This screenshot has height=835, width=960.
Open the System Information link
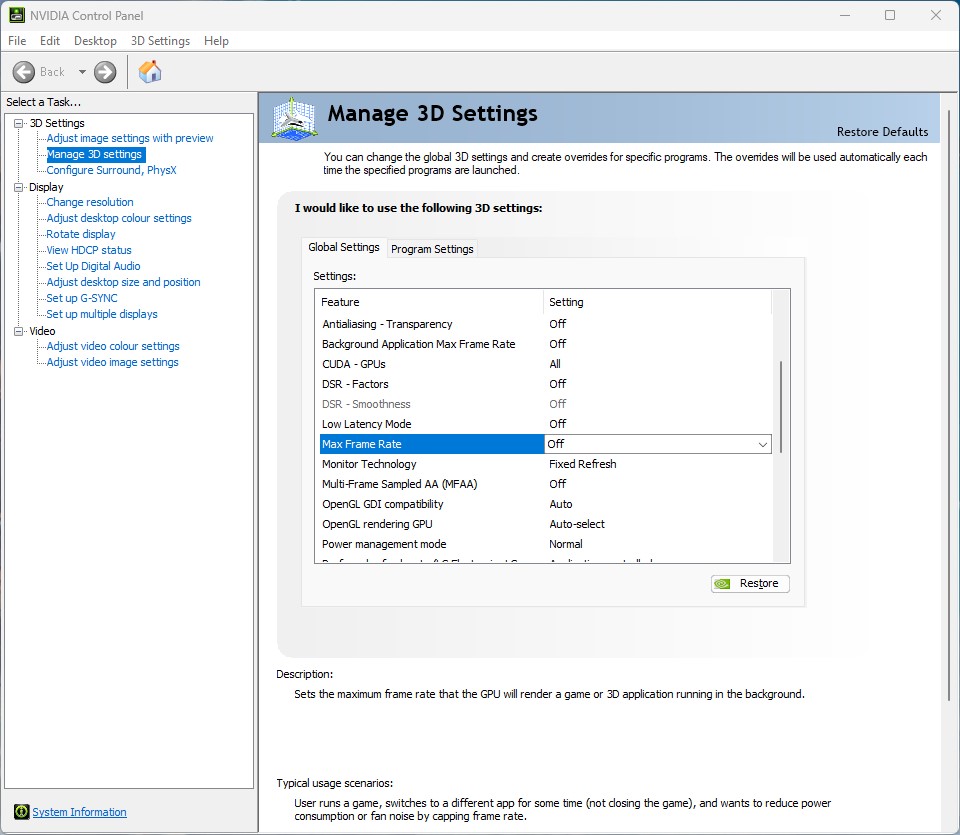coord(79,812)
